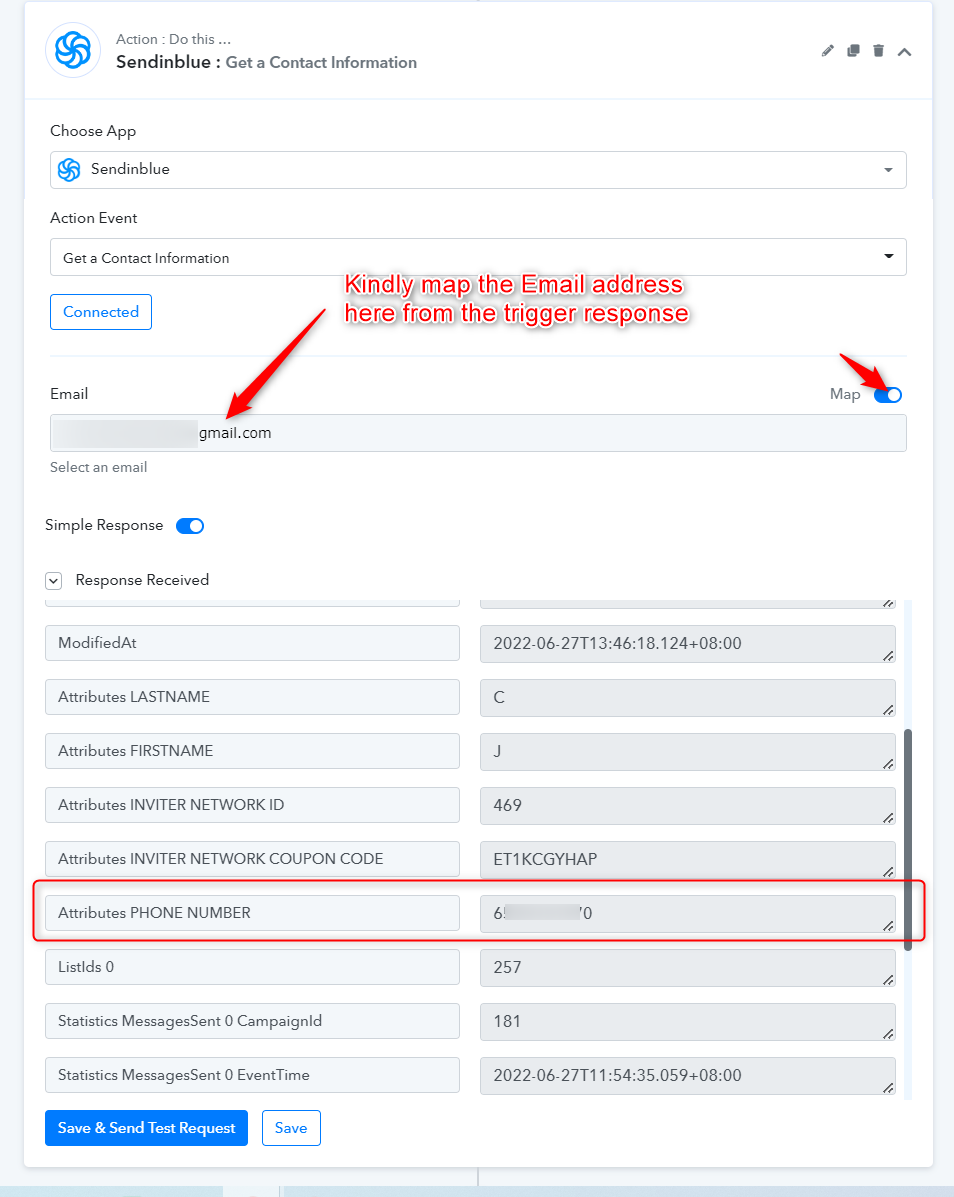Toggle the Email Map switch
The width and height of the screenshot is (954, 1197).
pyautogui.click(x=888, y=395)
